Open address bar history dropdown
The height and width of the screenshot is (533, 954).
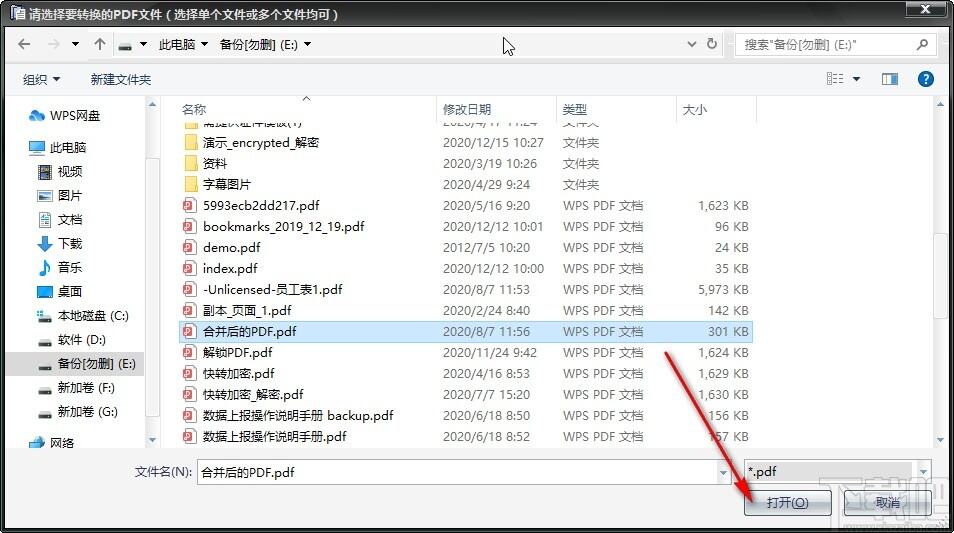pos(692,44)
